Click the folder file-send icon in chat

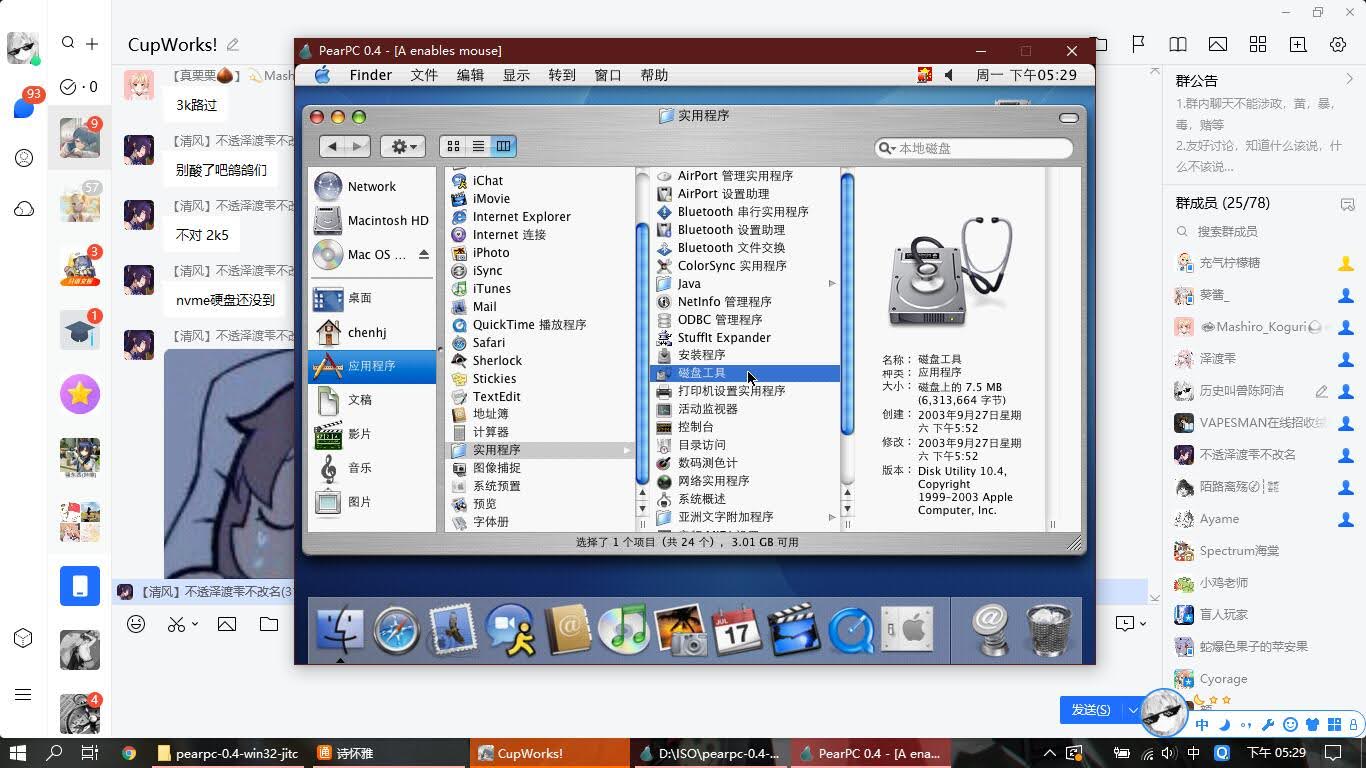coord(269,624)
